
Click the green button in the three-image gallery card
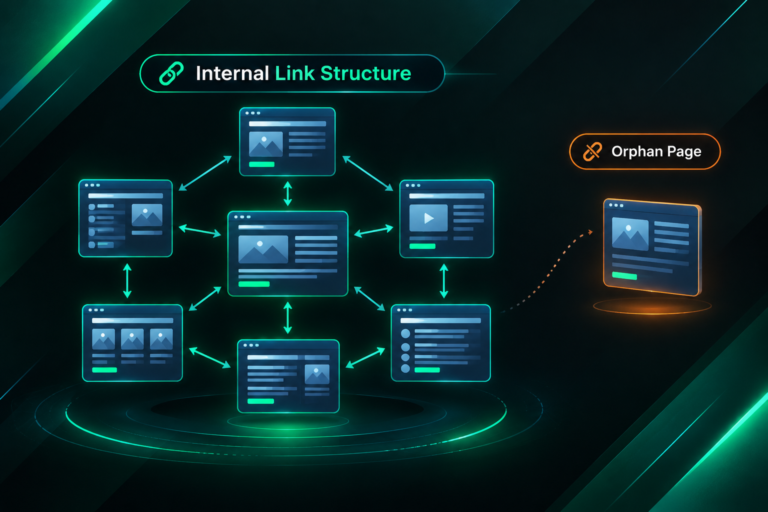(104, 370)
